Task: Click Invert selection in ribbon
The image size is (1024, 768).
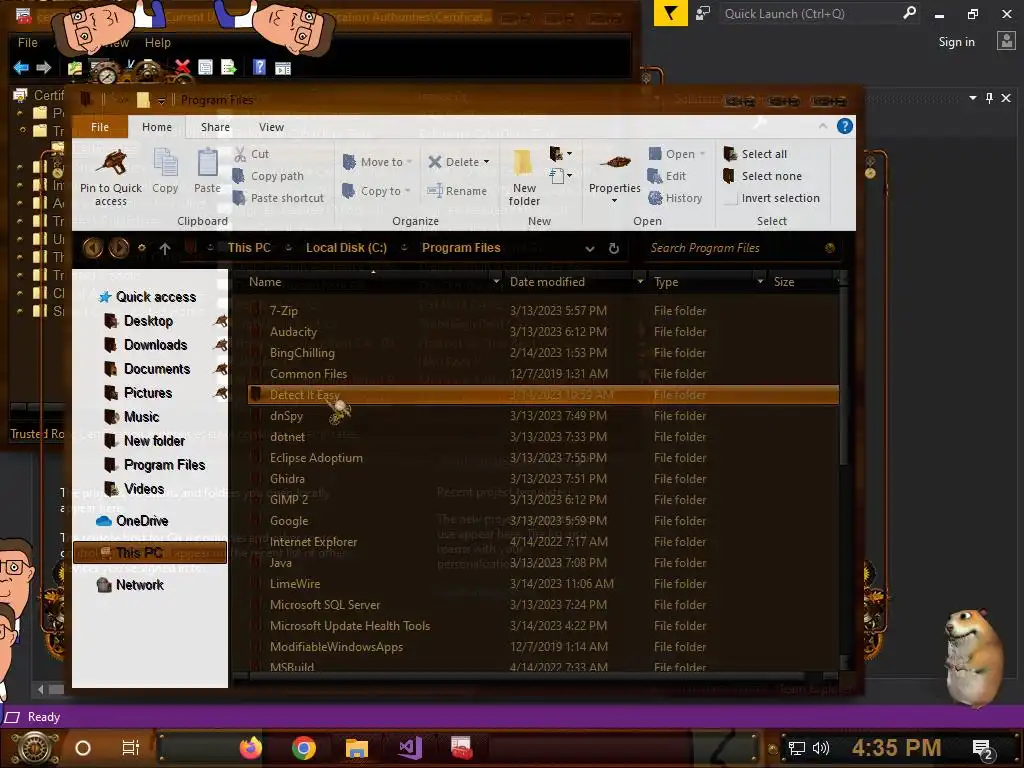Action: pos(772,198)
